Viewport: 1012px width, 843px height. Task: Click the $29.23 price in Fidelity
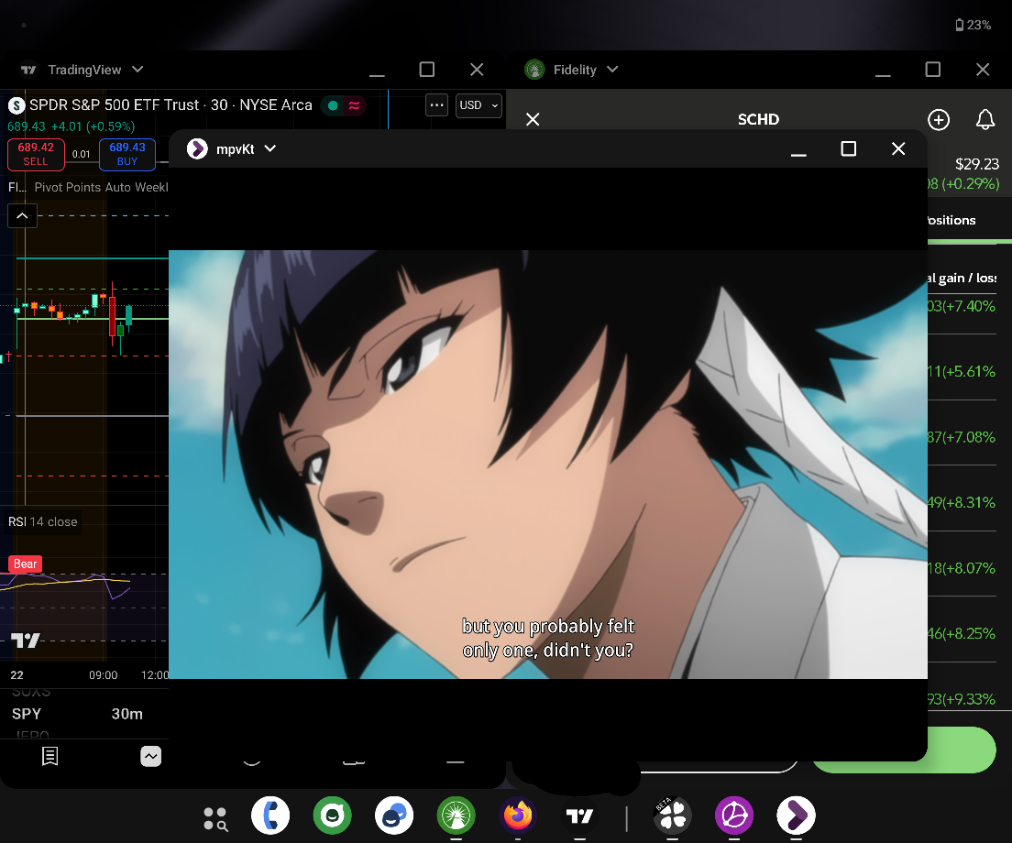(977, 164)
